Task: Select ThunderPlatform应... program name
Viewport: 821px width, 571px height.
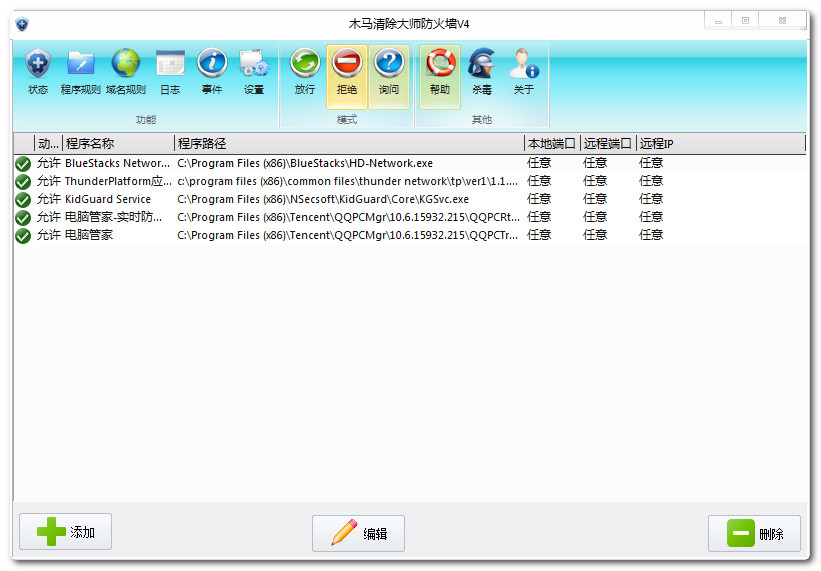Action: 118,181
